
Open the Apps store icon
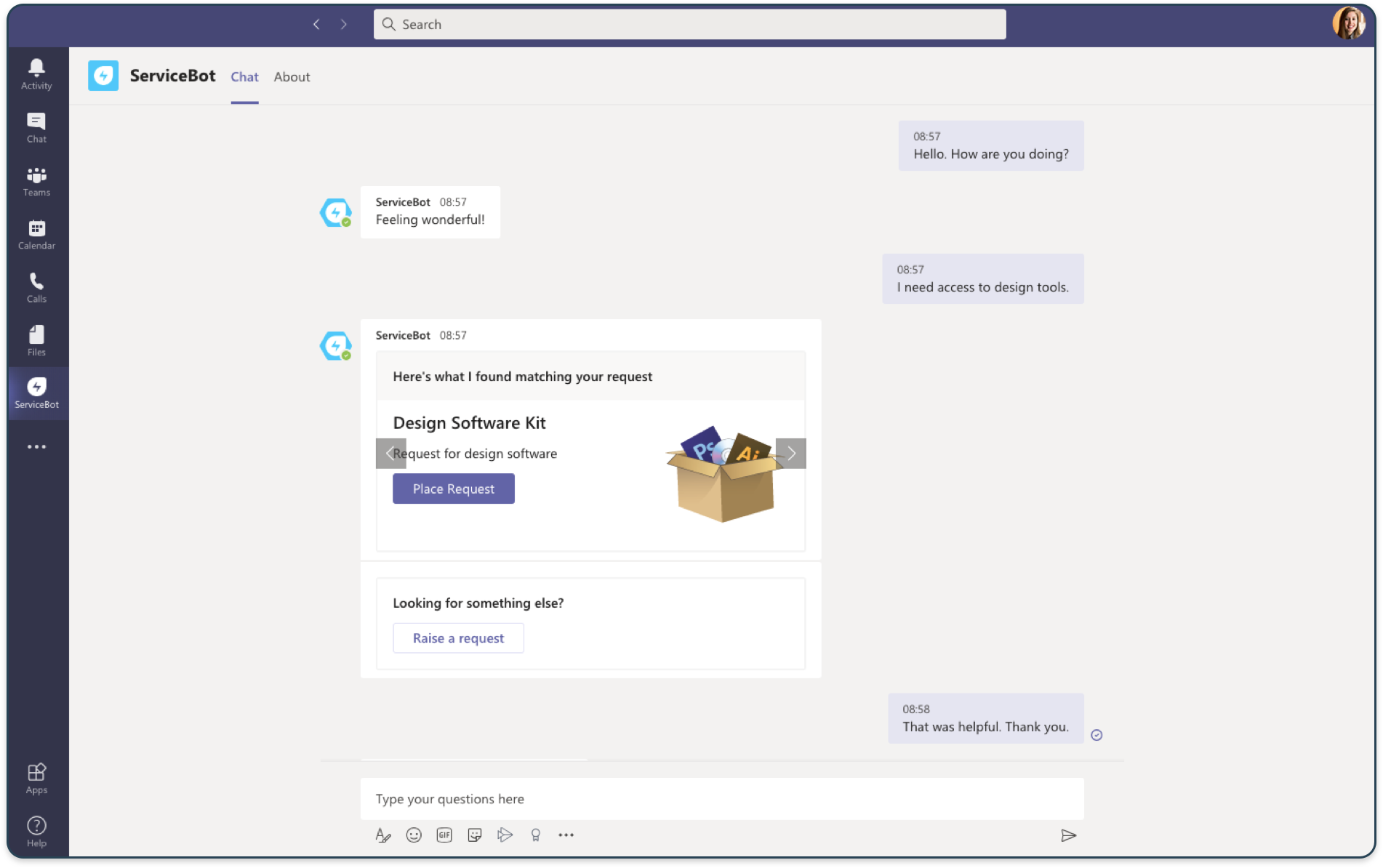36,778
